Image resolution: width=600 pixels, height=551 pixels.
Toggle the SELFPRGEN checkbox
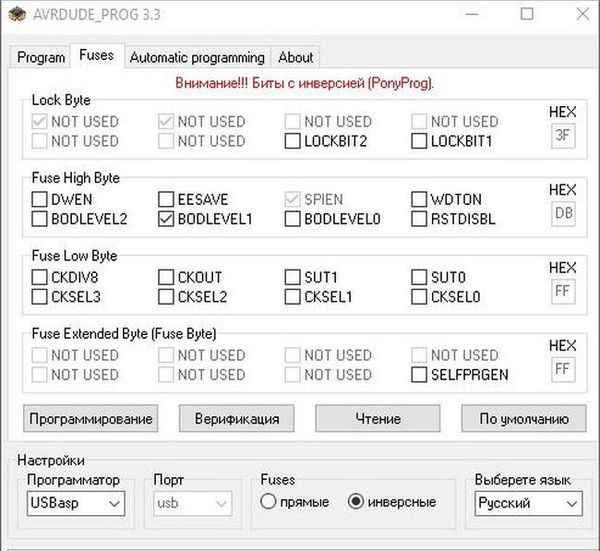[x=419, y=374]
